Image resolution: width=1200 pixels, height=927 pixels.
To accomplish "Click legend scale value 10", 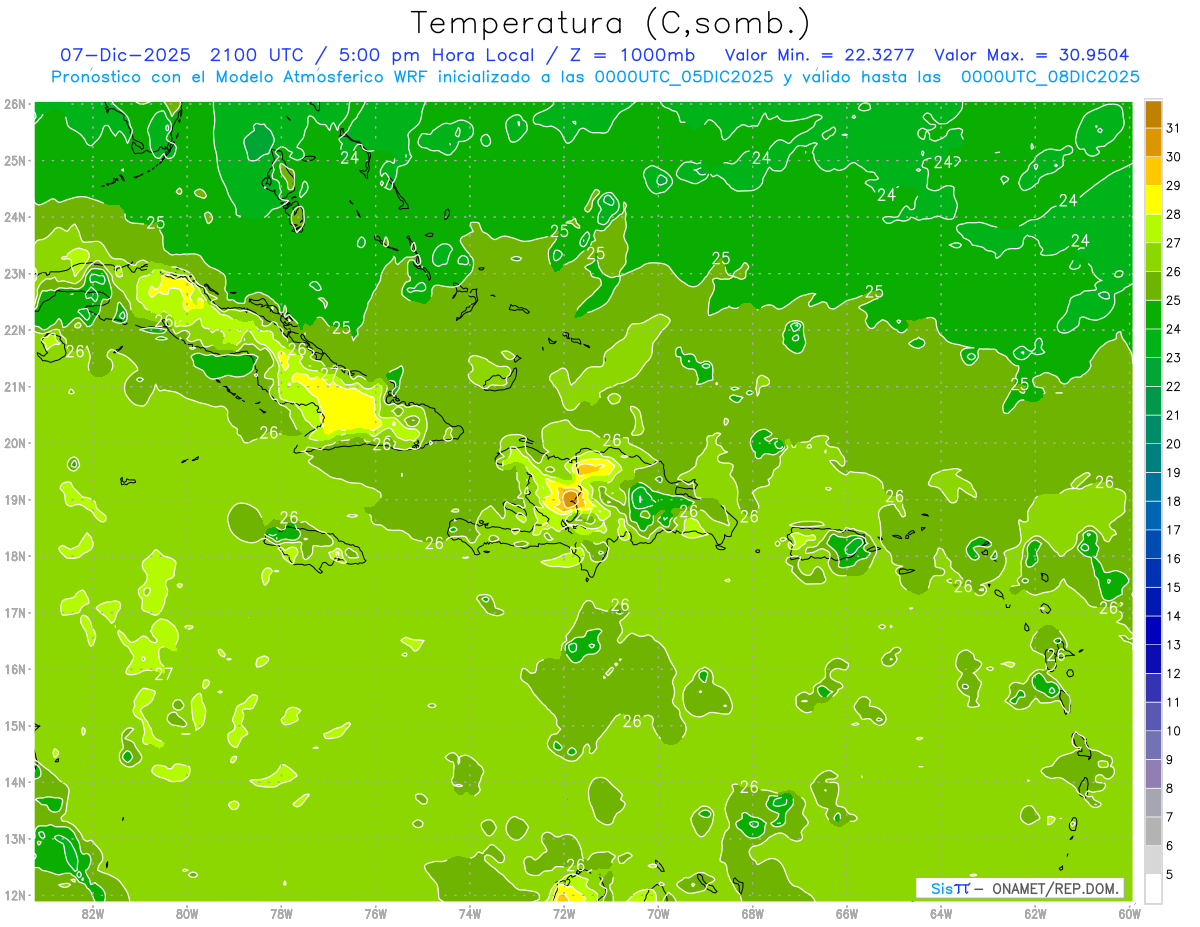I will 1174,731.
